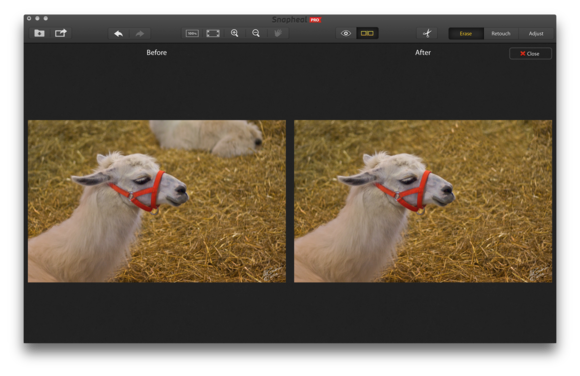The image size is (580, 376).
Task: Close the before/after comparison
Action: [530, 54]
